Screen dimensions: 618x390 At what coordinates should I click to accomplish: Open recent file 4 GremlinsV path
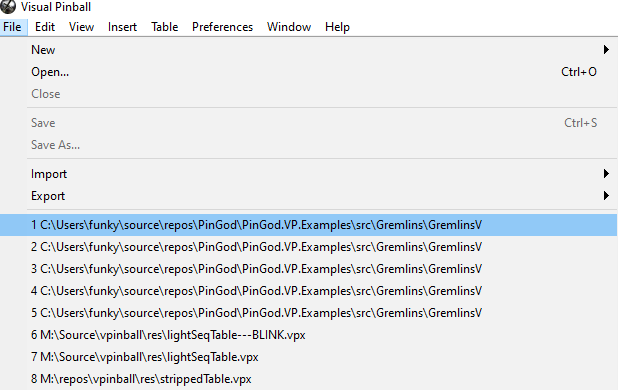click(x=309, y=291)
